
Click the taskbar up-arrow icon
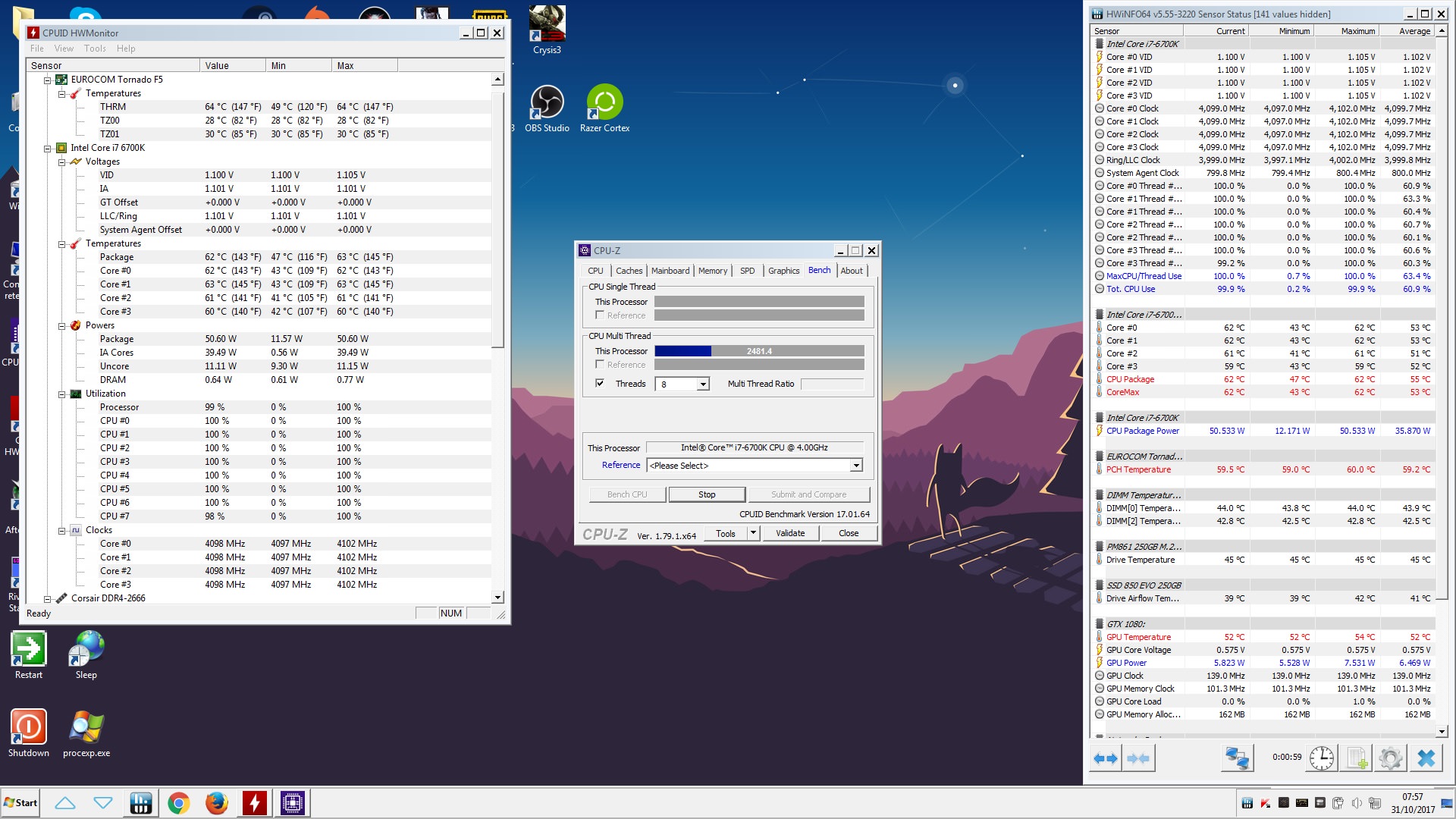[x=65, y=802]
